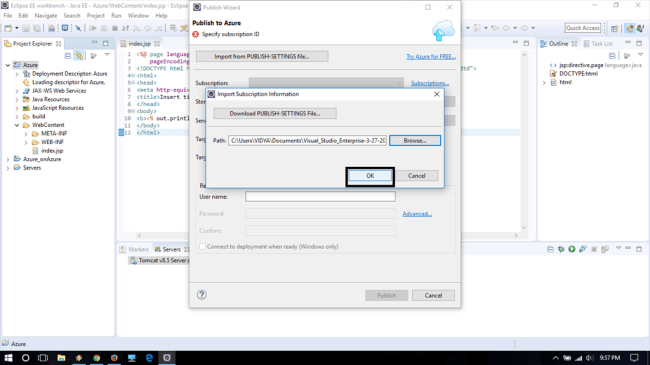Open the Search menu
Viewport: 650px width, 365px height.
click(x=72, y=15)
